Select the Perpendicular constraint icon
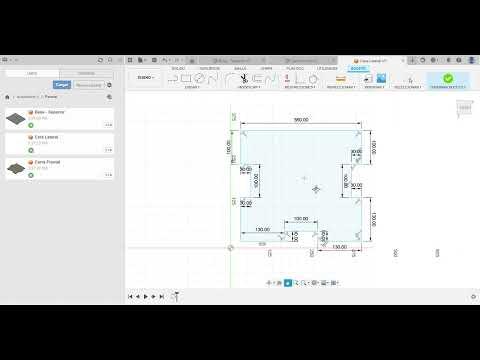 (x=300, y=79)
